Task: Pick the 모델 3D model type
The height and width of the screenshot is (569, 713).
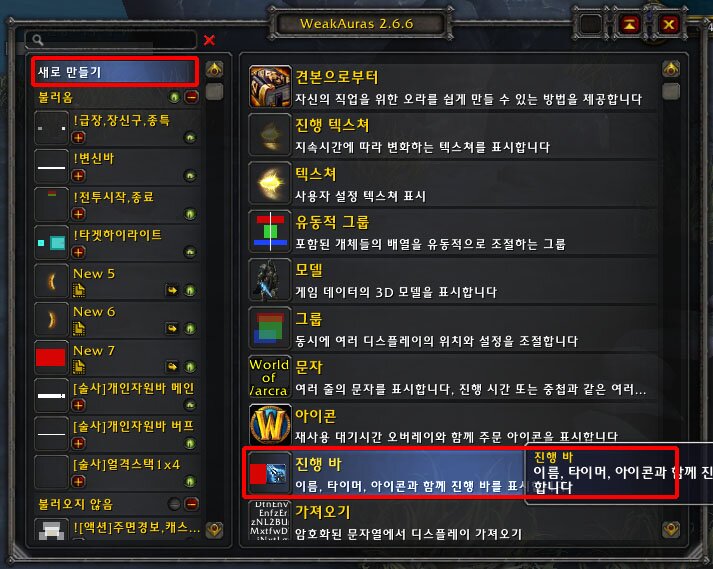Action: click(x=453, y=279)
